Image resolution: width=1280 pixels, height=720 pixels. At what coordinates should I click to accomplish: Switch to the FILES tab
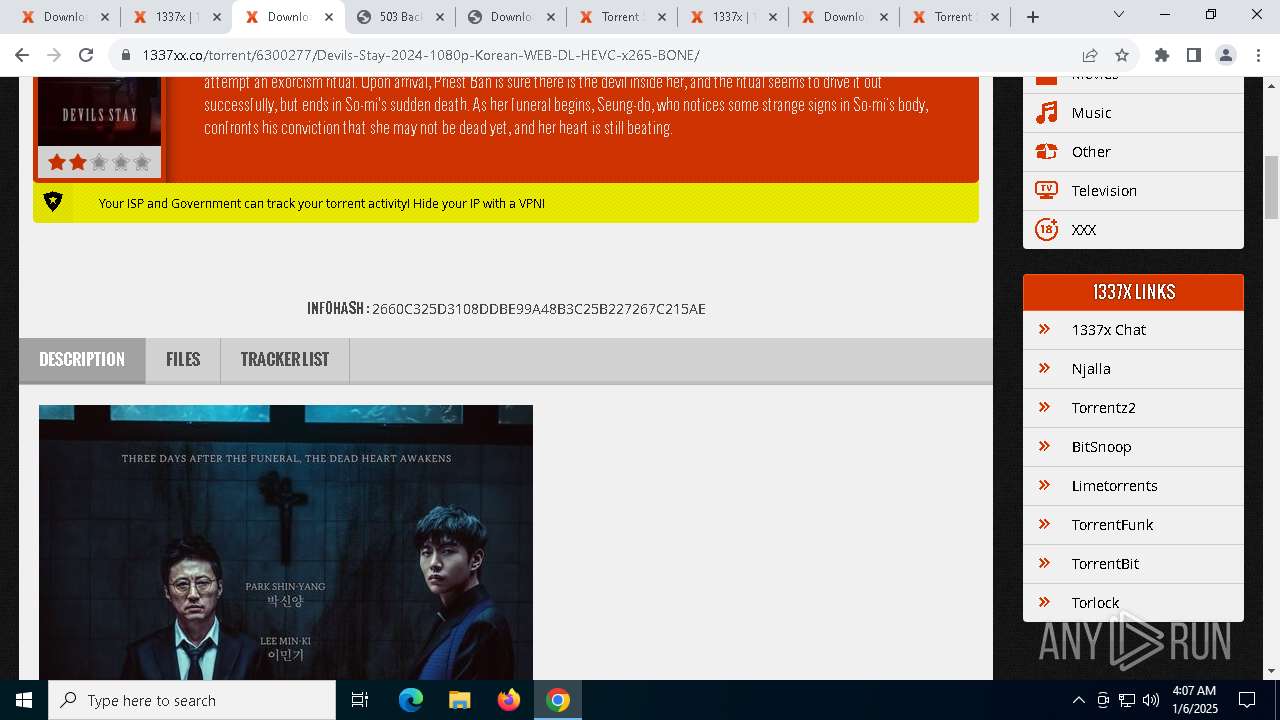pyautogui.click(x=183, y=360)
